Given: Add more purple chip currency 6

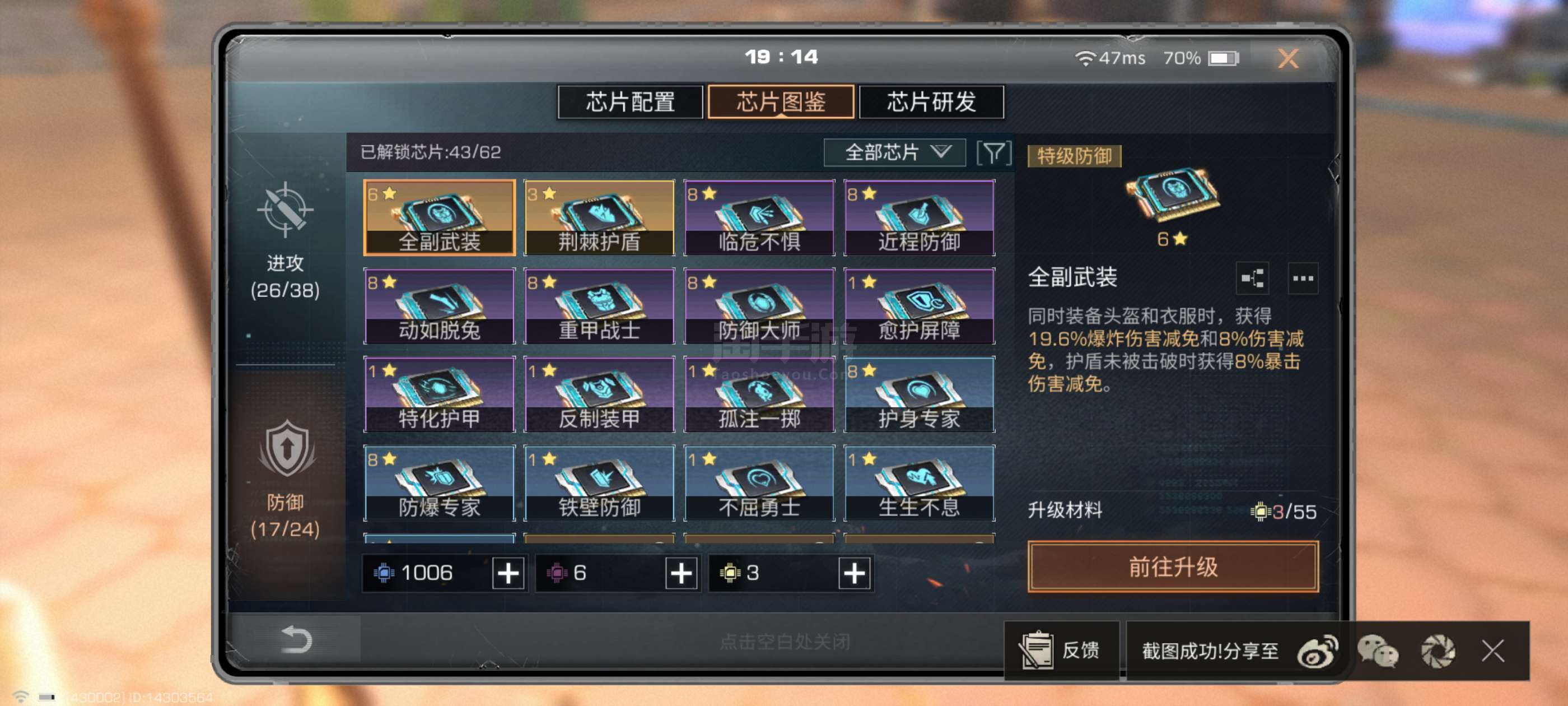Looking at the screenshot, I should (680, 573).
